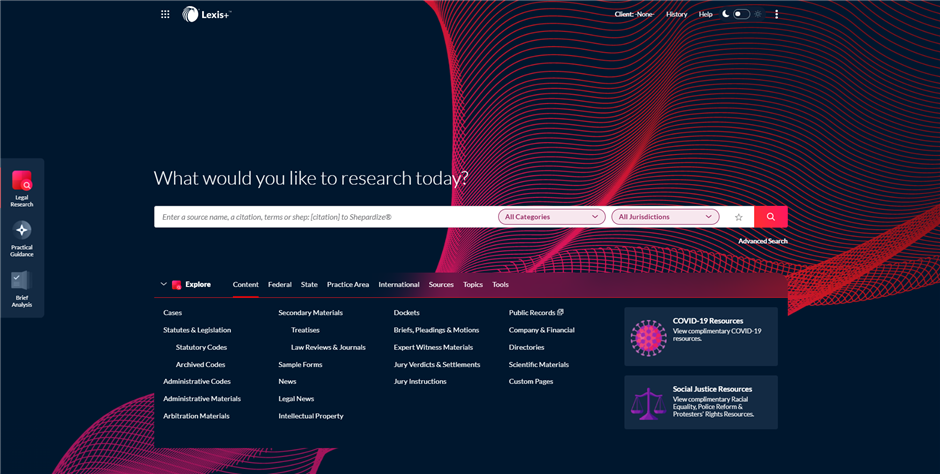Screen dimensions: 940x474
Task: Open Custom Pages
Action: 531,381
